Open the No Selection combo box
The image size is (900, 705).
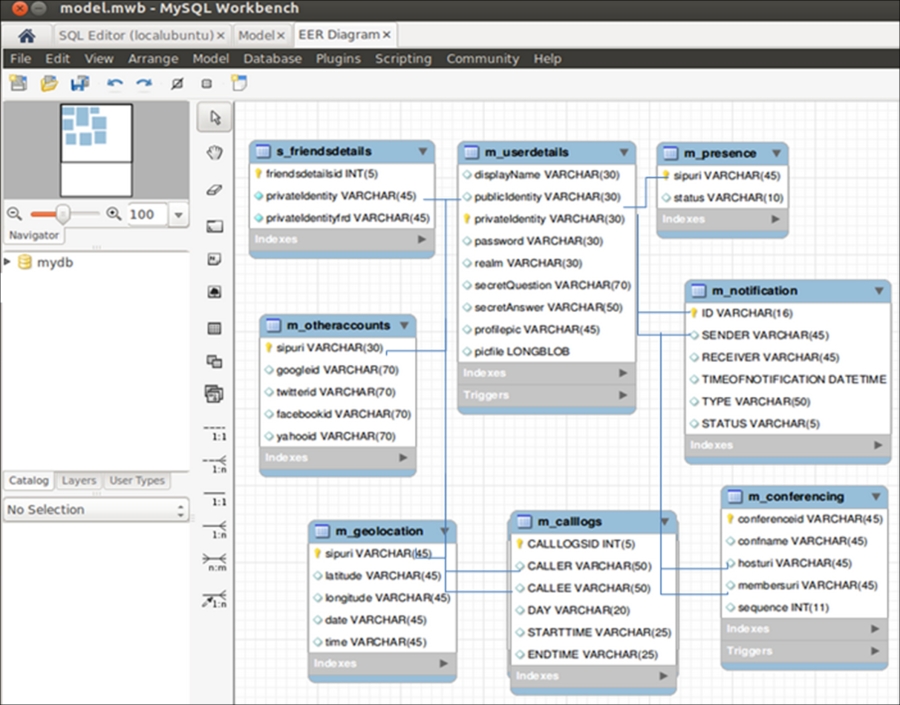click(96, 510)
